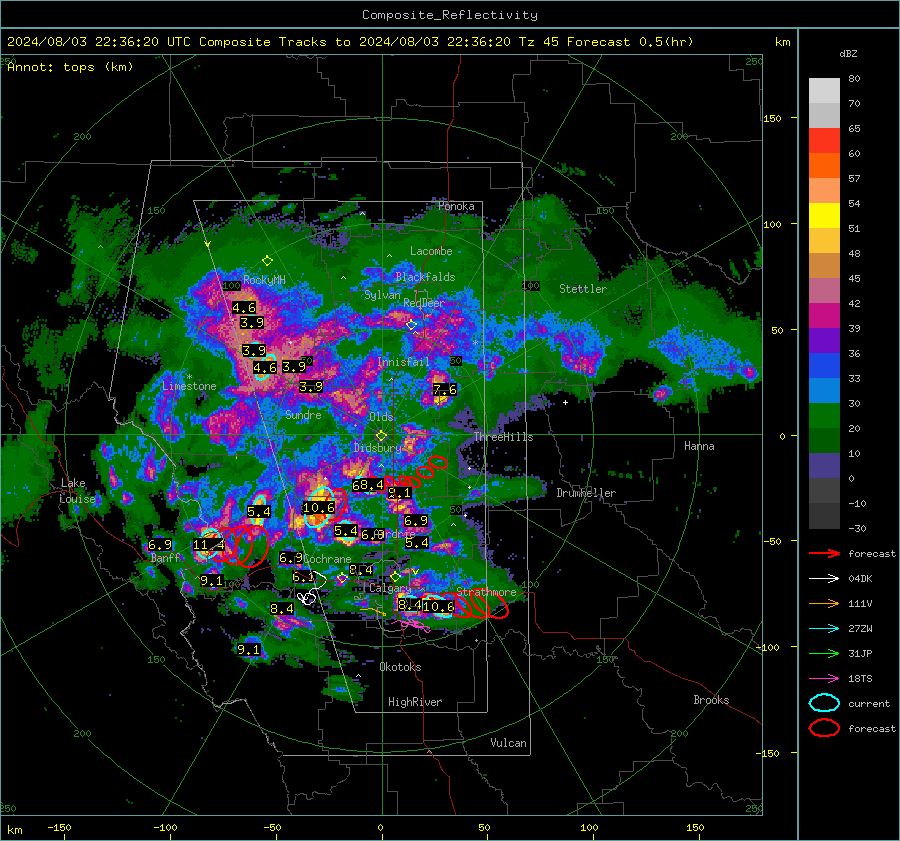Screen dimensions: 900x841
Task: Click the yellow diamond marker below RedDeer
Action: pos(412,325)
